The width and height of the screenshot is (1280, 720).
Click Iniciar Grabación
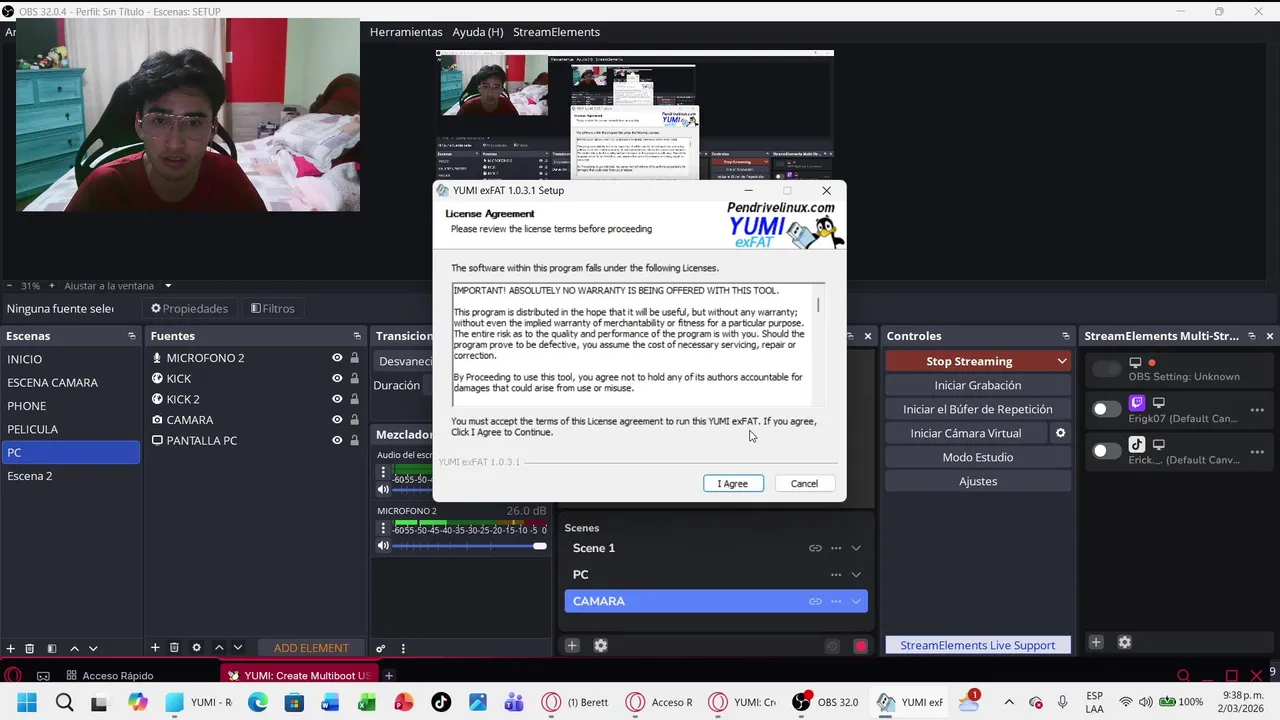978,385
